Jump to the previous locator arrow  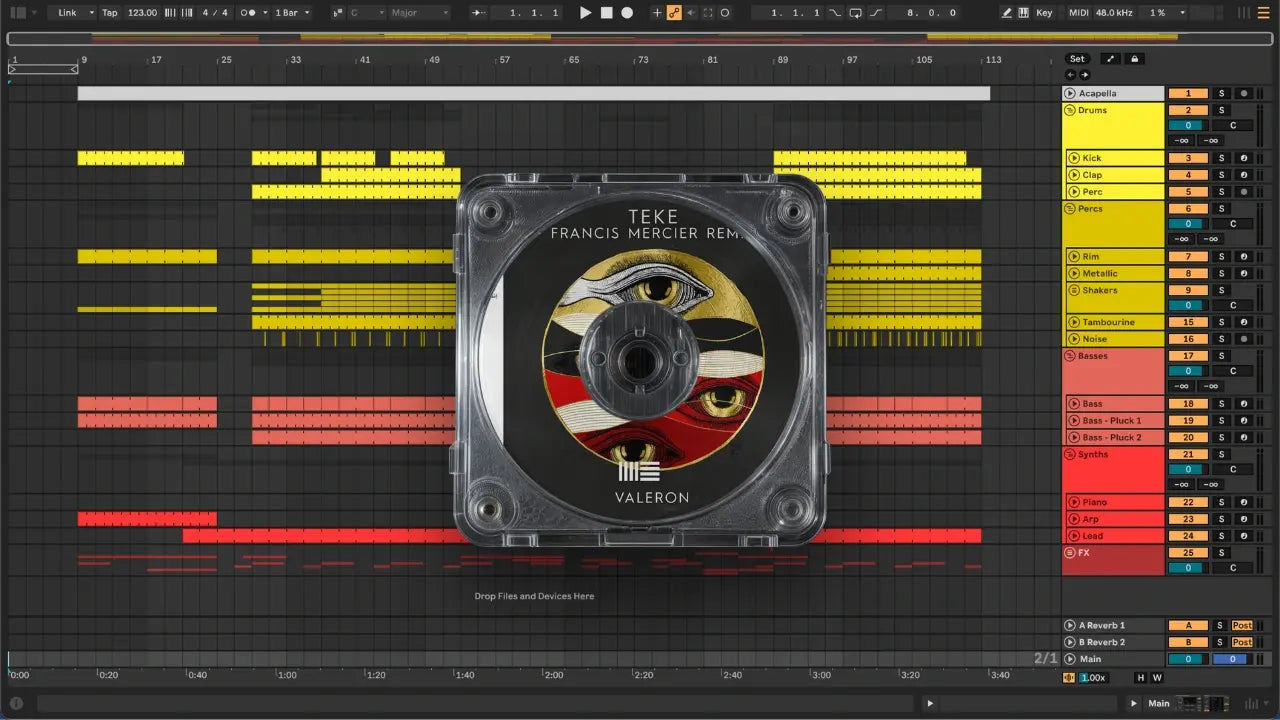tap(1071, 75)
